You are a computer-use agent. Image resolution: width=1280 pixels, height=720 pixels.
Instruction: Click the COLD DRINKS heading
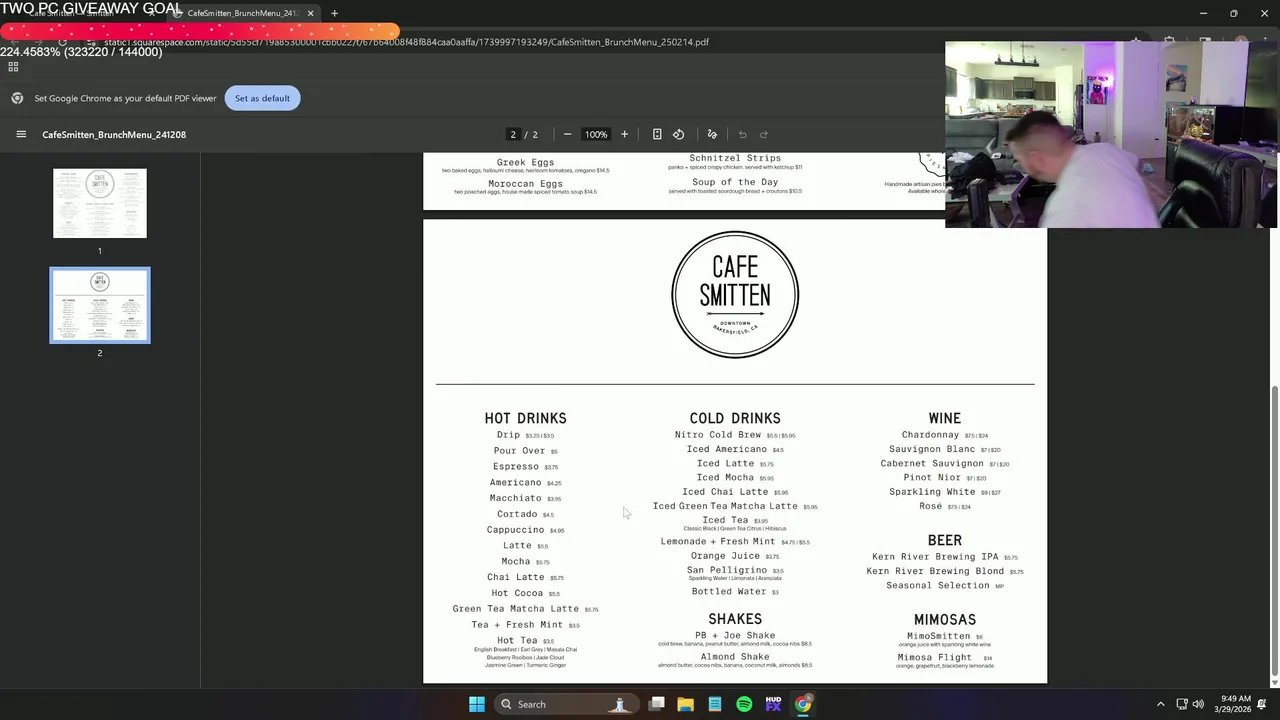point(735,418)
